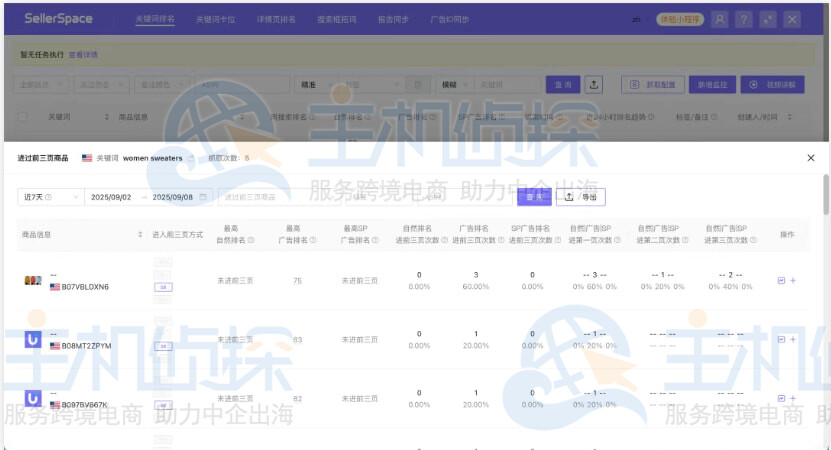831x450 pixels.
Task: Click product thumbnail of B07VBLDXN6
Action: pyautogui.click(x=33, y=281)
